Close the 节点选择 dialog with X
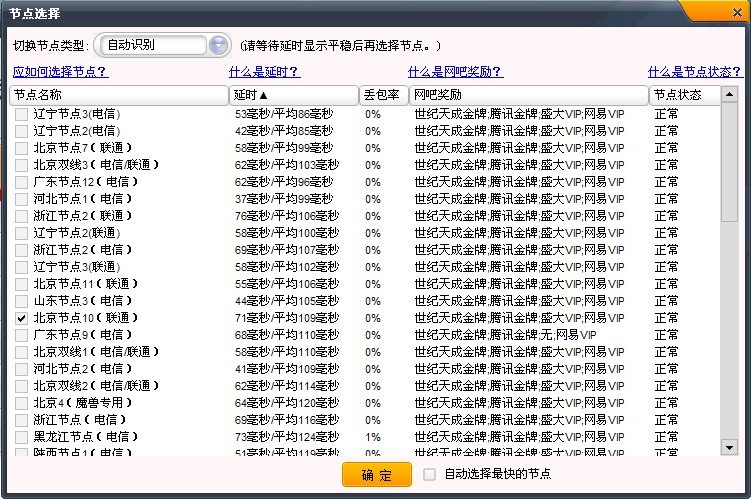This screenshot has width=751, height=500. [737, 13]
